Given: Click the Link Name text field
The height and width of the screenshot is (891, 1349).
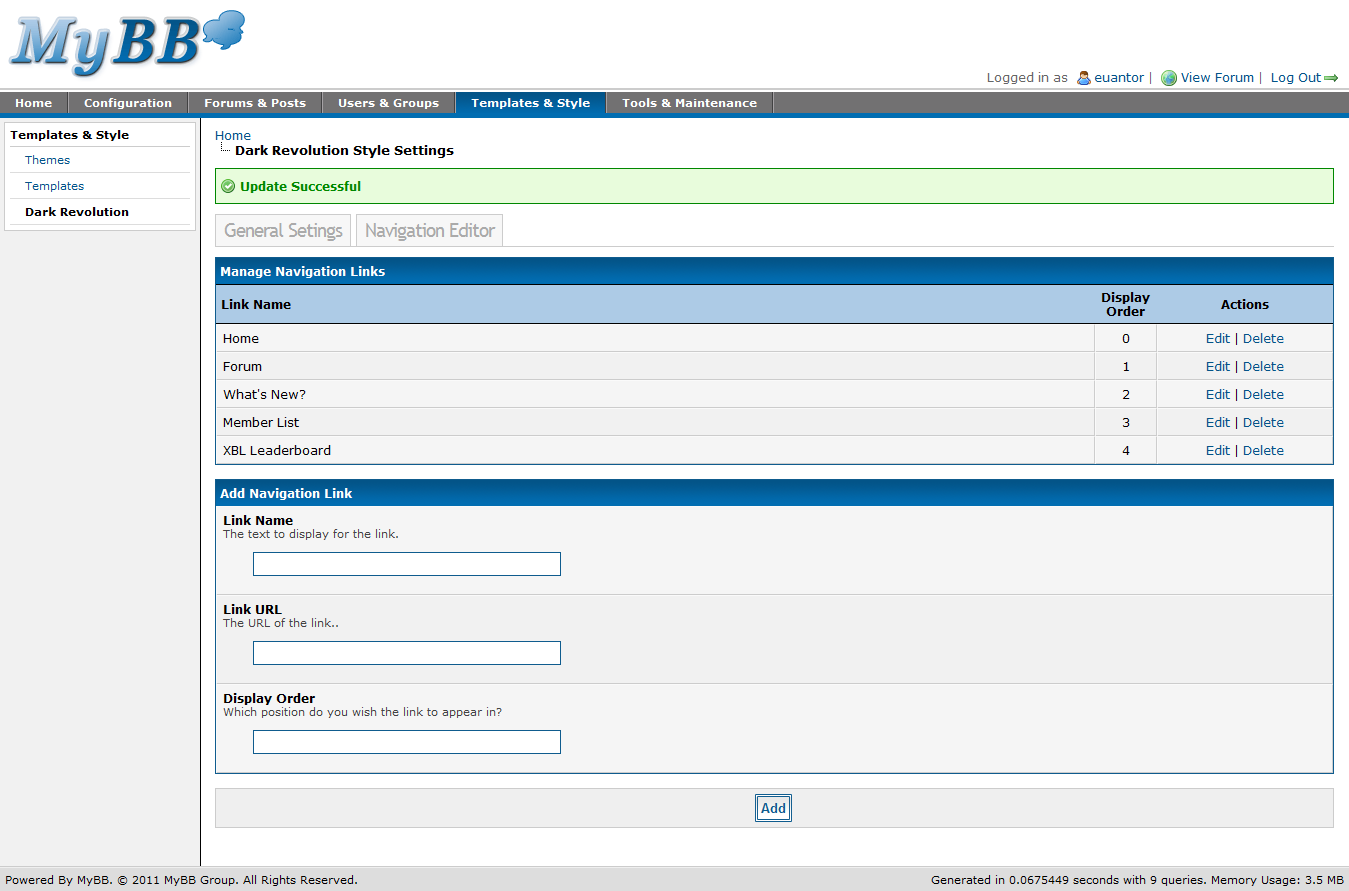Looking at the screenshot, I should (406, 564).
